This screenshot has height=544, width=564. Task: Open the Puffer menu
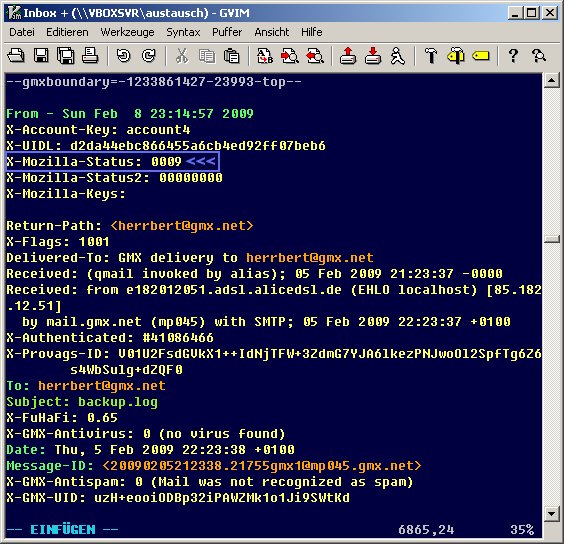[x=227, y=32]
